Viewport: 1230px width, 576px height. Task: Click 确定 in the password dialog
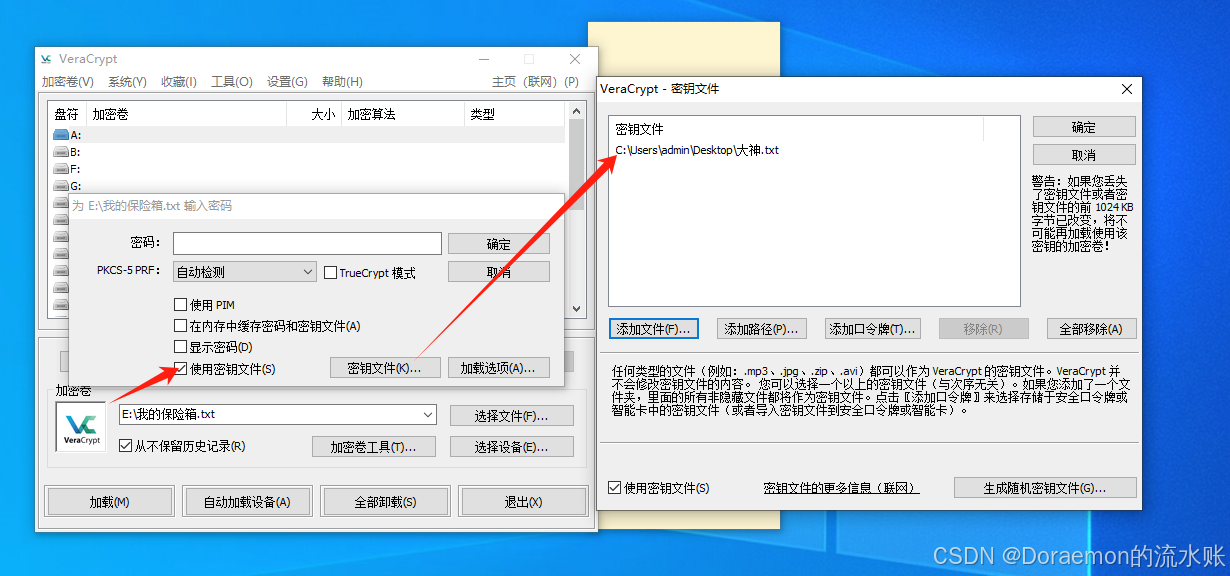499,244
